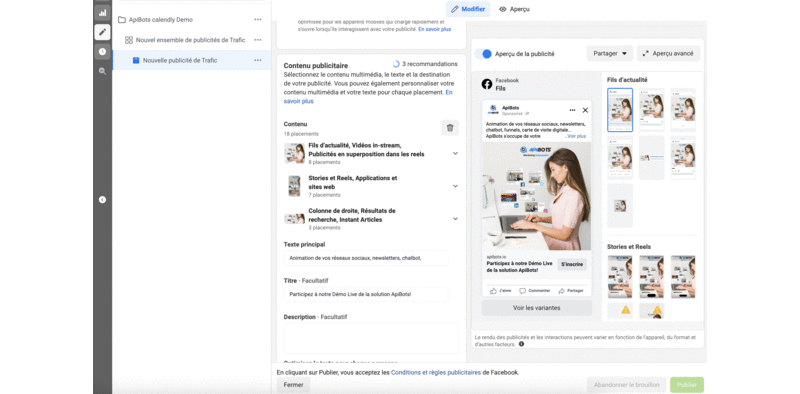Click the ad set grid icon

coord(129,40)
